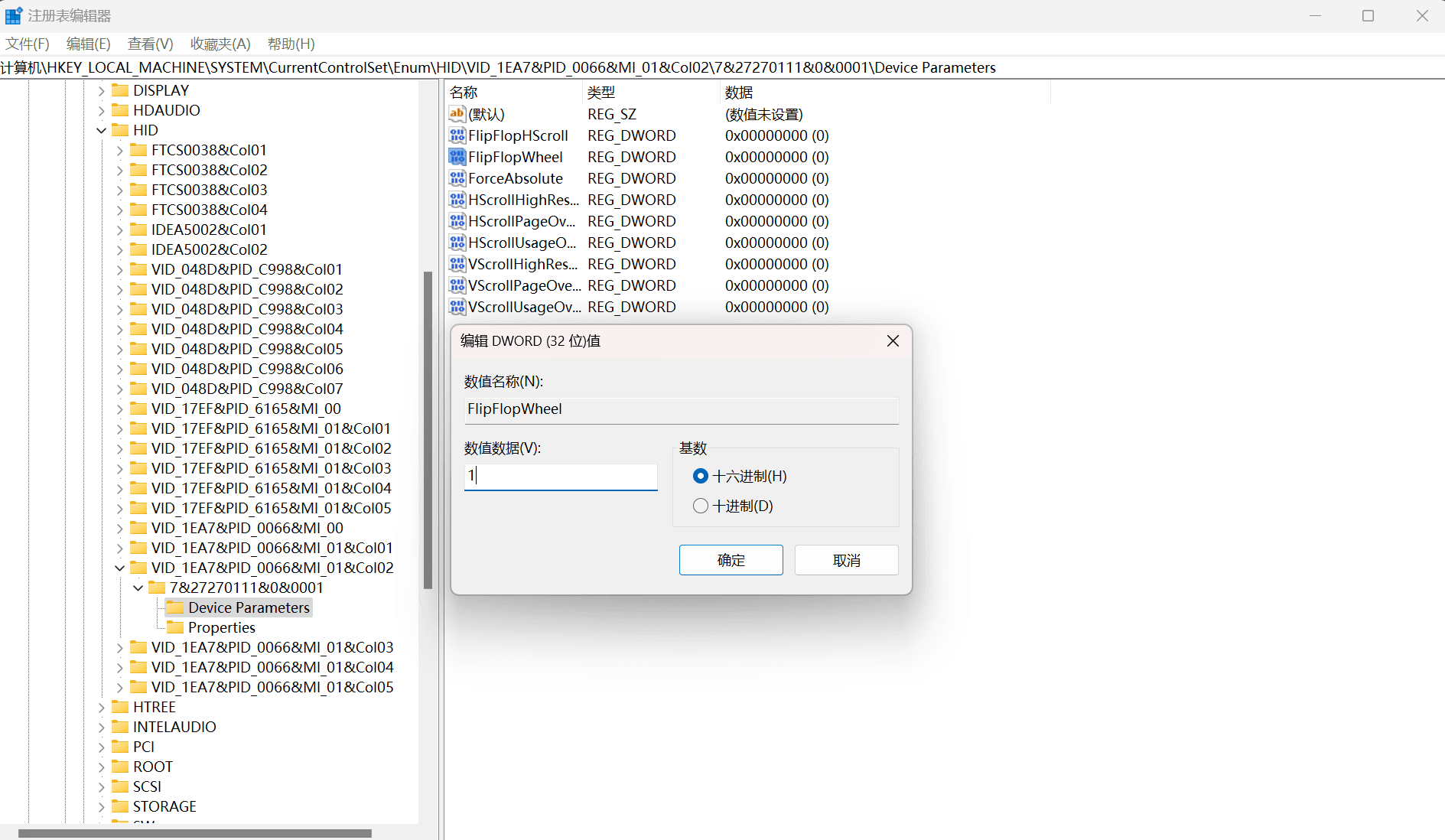Image resolution: width=1445 pixels, height=840 pixels.
Task: Open the 收藏夹 (Favorites) menu
Action: click(x=220, y=44)
